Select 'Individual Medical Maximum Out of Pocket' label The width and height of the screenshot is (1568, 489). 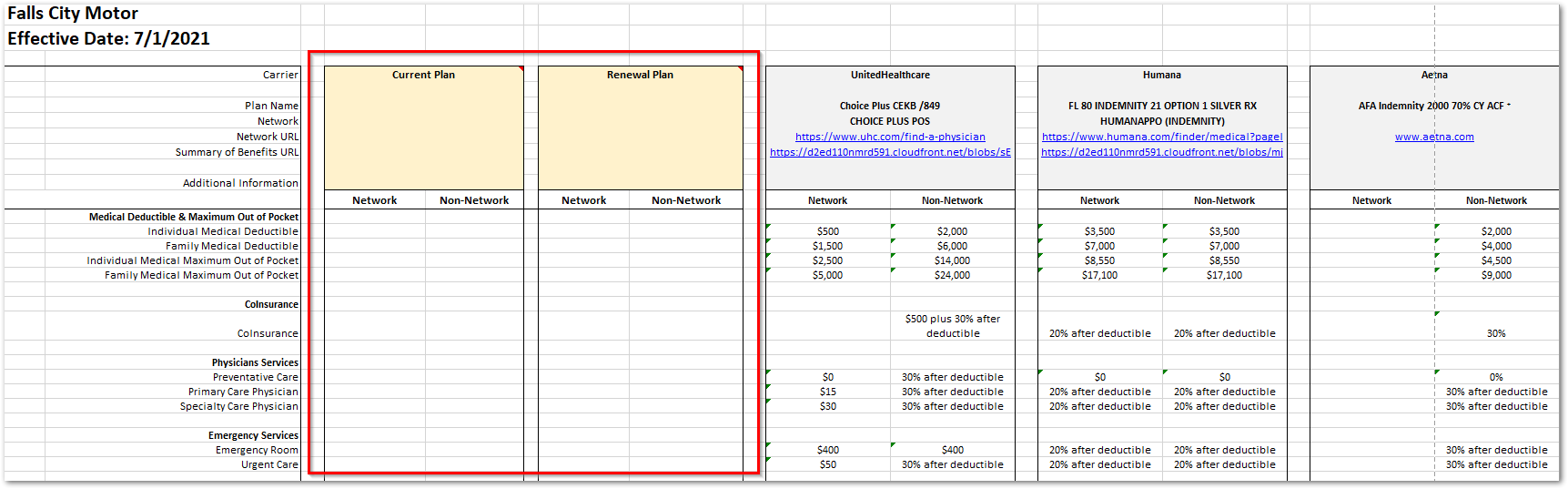click(x=193, y=260)
